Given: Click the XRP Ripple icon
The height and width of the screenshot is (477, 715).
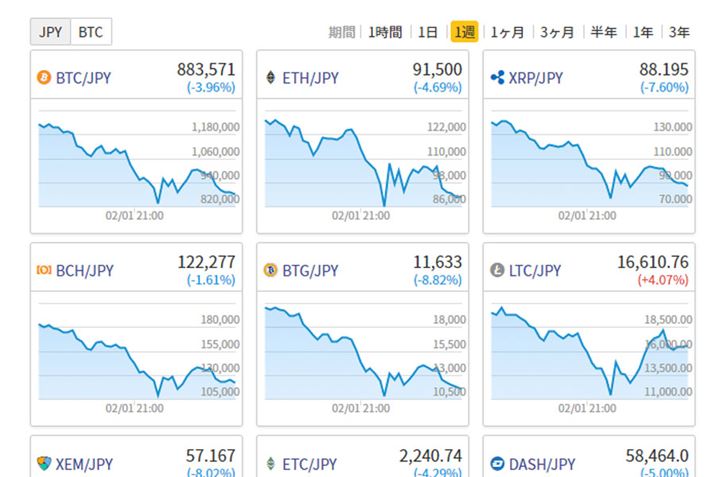Looking at the screenshot, I should click(x=497, y=78).
